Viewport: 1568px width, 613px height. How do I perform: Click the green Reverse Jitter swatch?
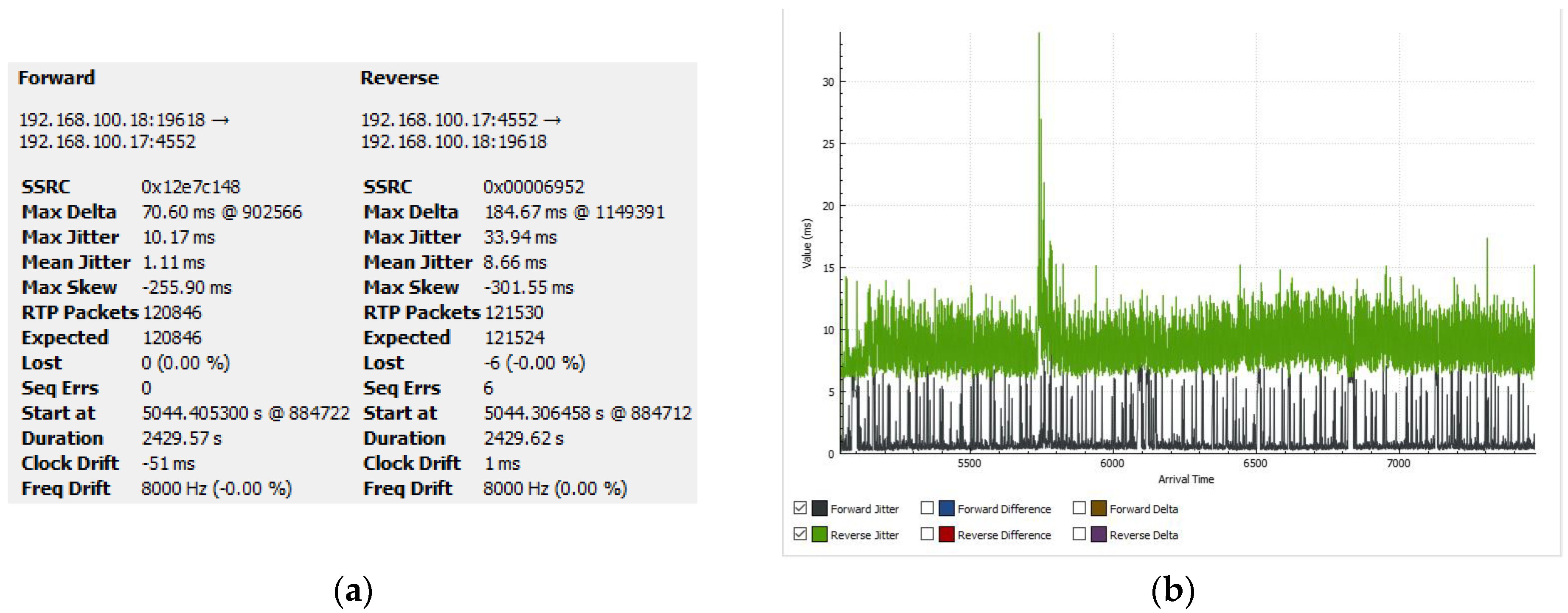point(819,535)
